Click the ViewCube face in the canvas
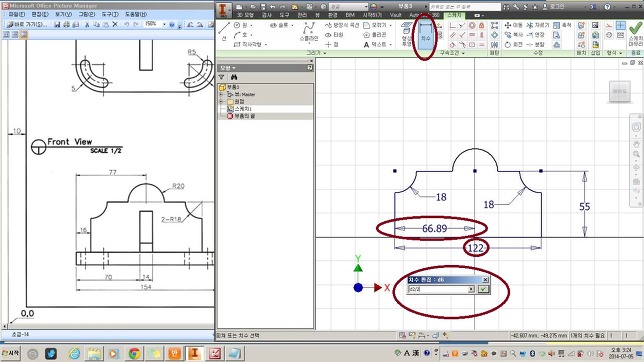Image resolution: width=644 pixels, height=362 pixels. [619, 92]
